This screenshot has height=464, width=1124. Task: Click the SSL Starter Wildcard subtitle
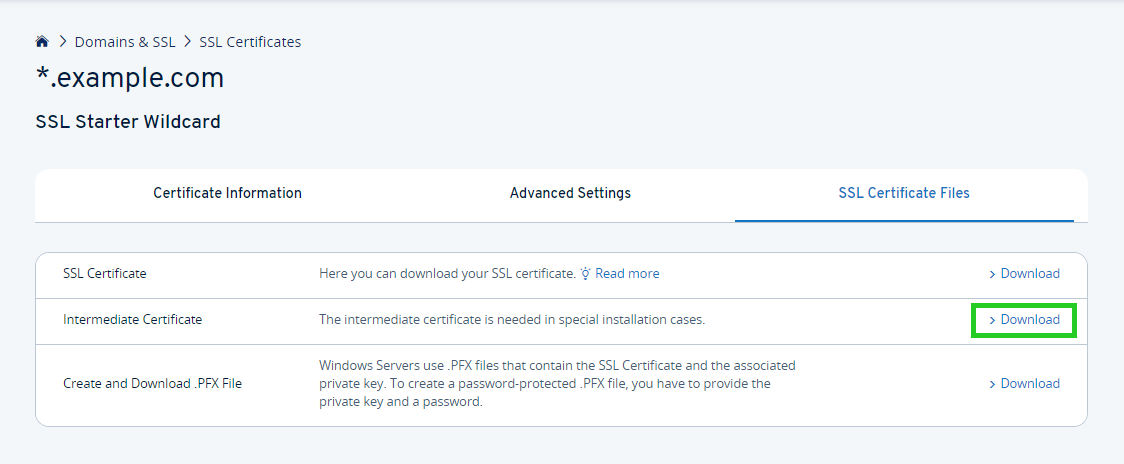click(x=128, y=122)
